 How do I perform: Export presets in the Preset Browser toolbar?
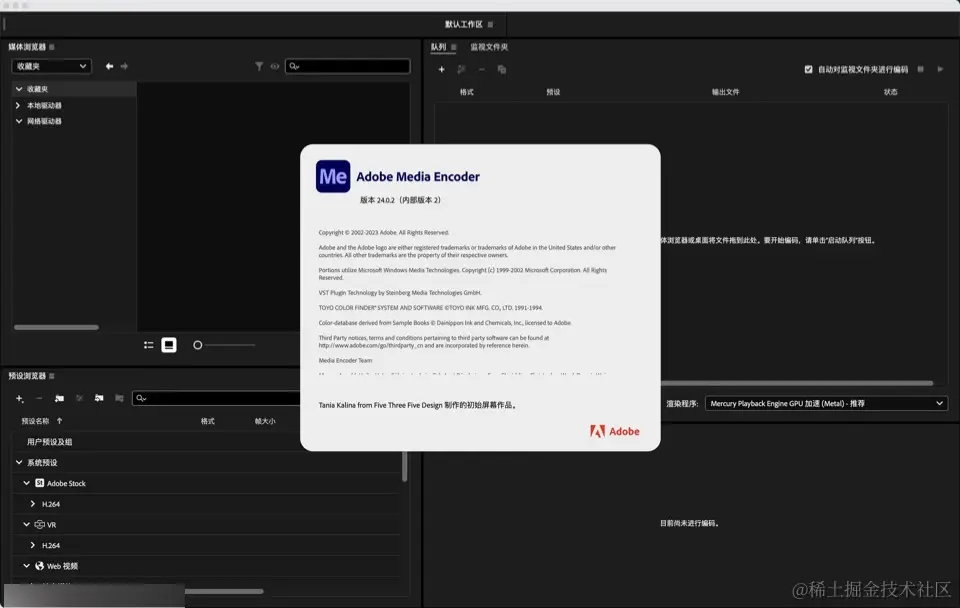click(119, 399)
